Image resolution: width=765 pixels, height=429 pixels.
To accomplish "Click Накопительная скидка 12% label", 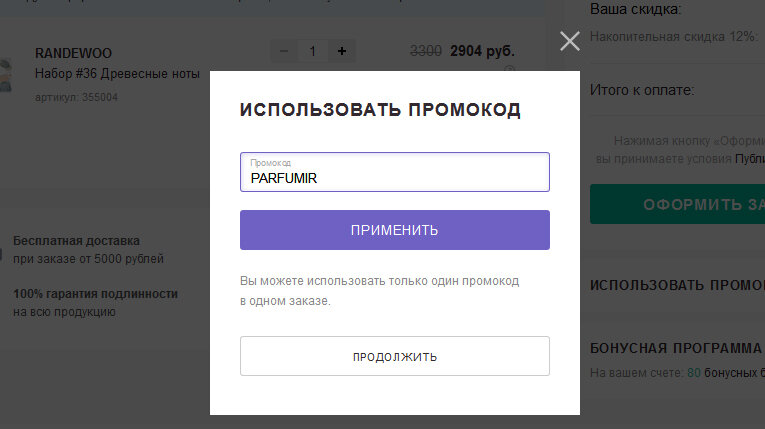I will tap(674, 37).
